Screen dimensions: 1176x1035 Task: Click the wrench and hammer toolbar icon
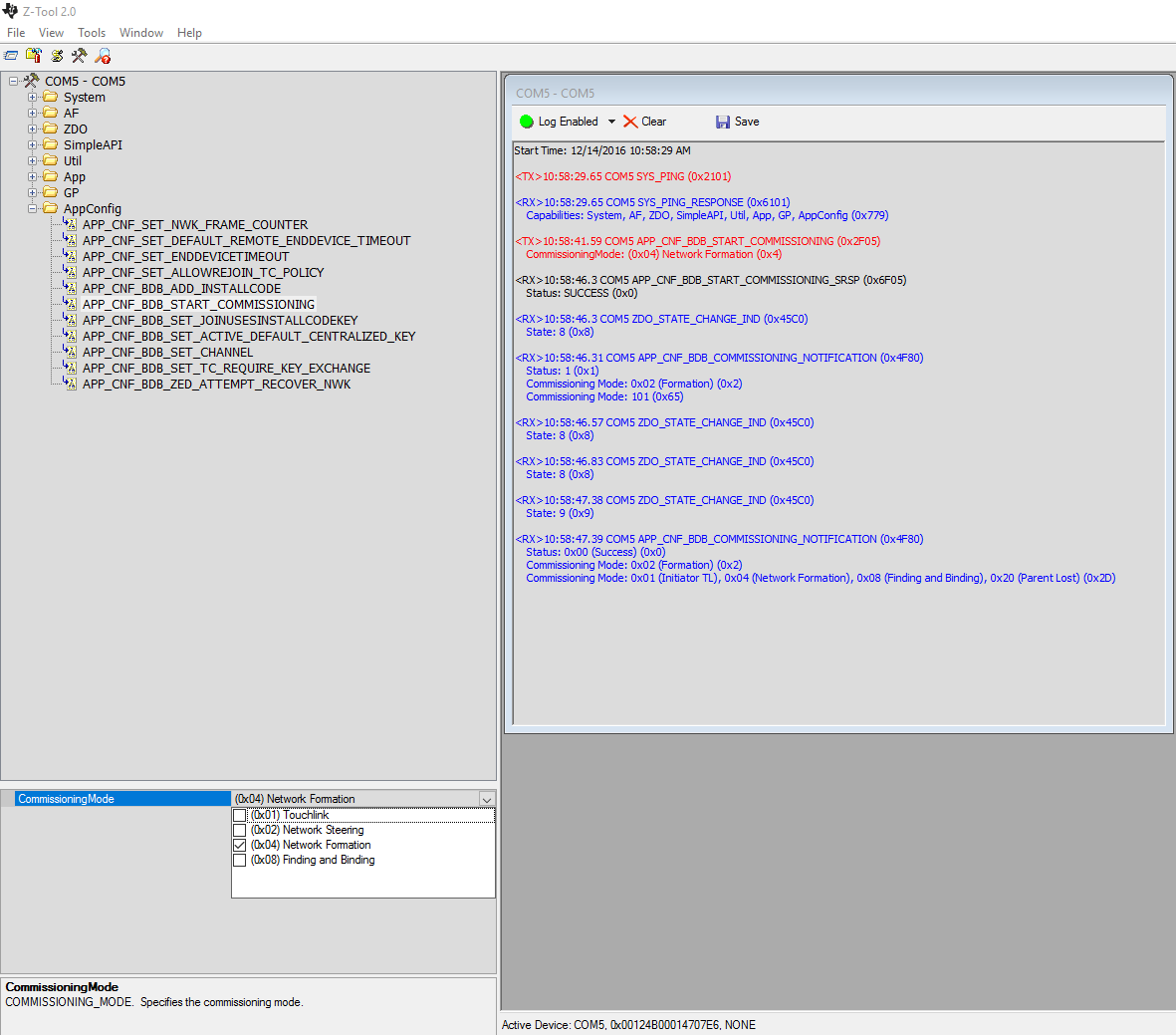coord(80,56)
